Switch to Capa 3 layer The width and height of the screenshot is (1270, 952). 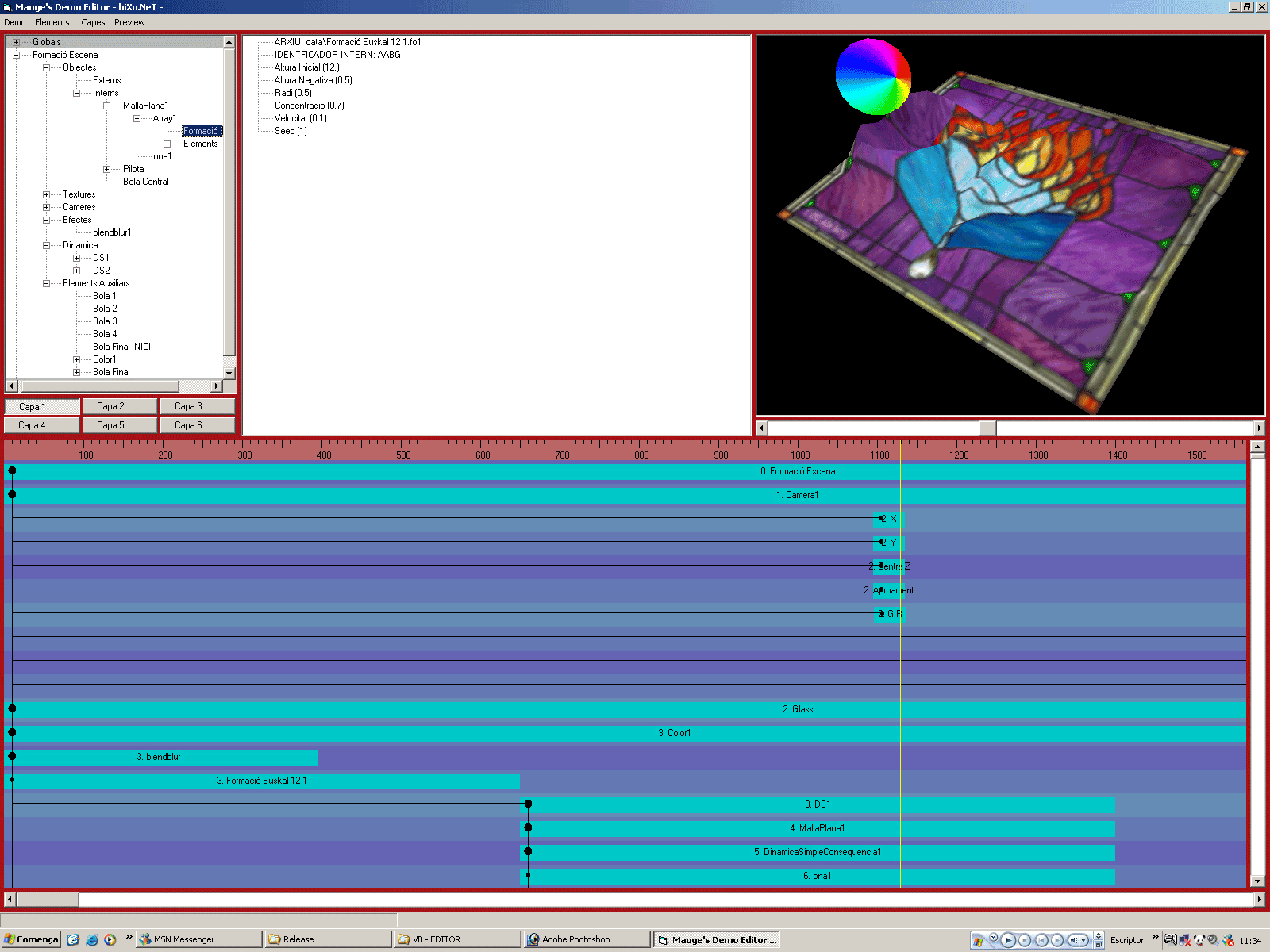click(x=197, y=406)
